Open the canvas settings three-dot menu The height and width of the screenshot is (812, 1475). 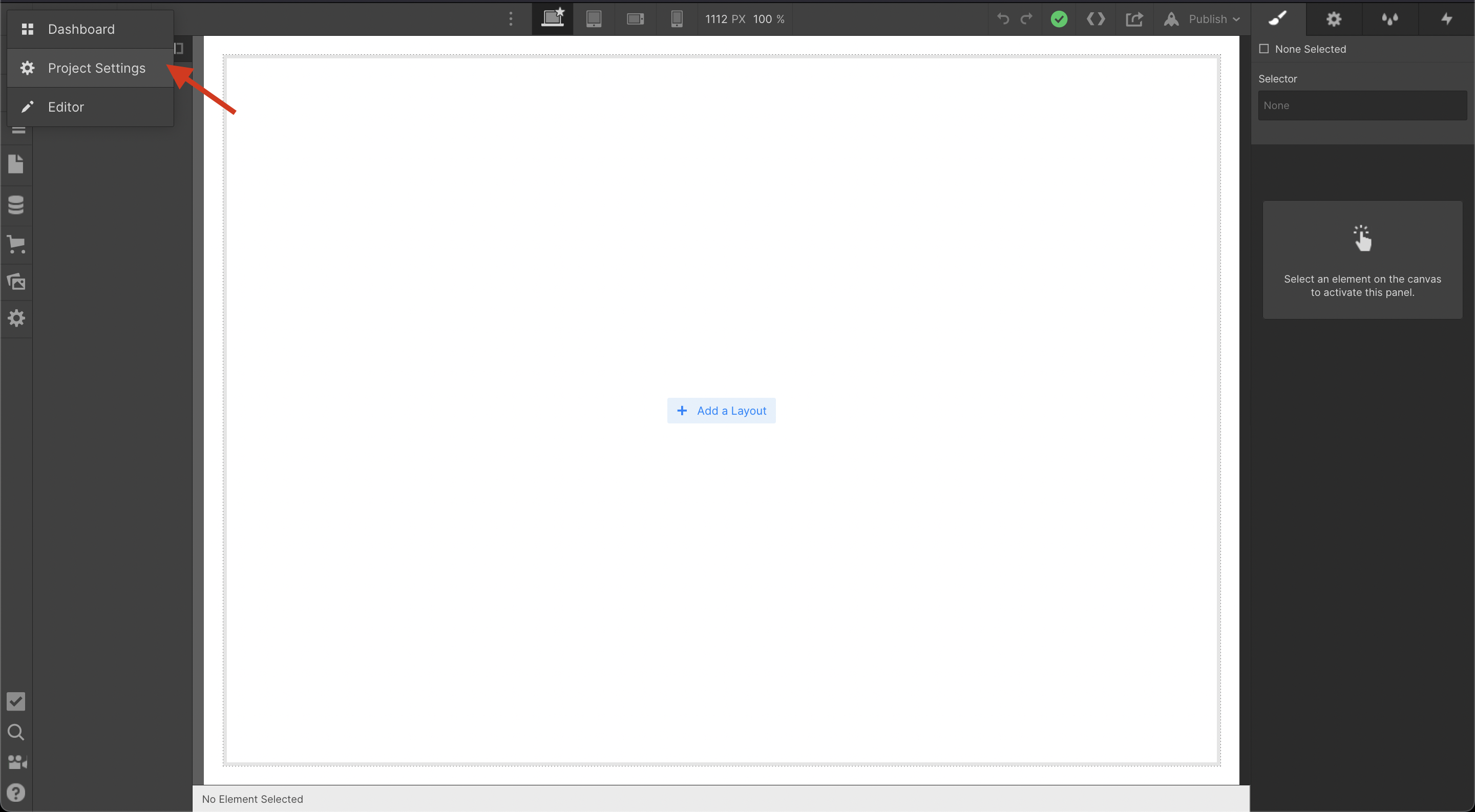(510, 19)
